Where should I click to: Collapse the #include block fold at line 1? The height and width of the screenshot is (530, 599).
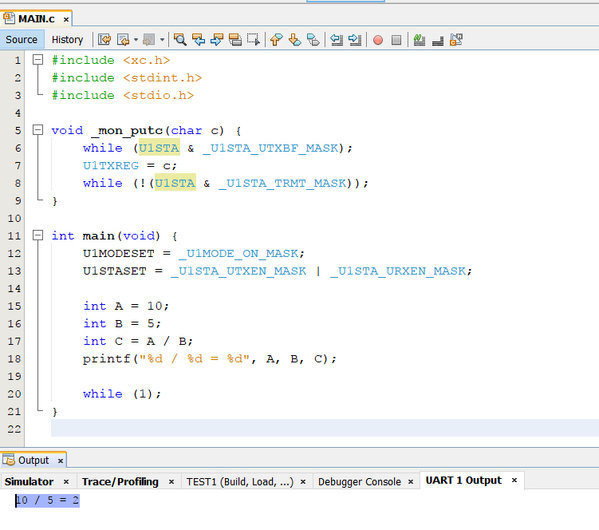click(37, 60)
